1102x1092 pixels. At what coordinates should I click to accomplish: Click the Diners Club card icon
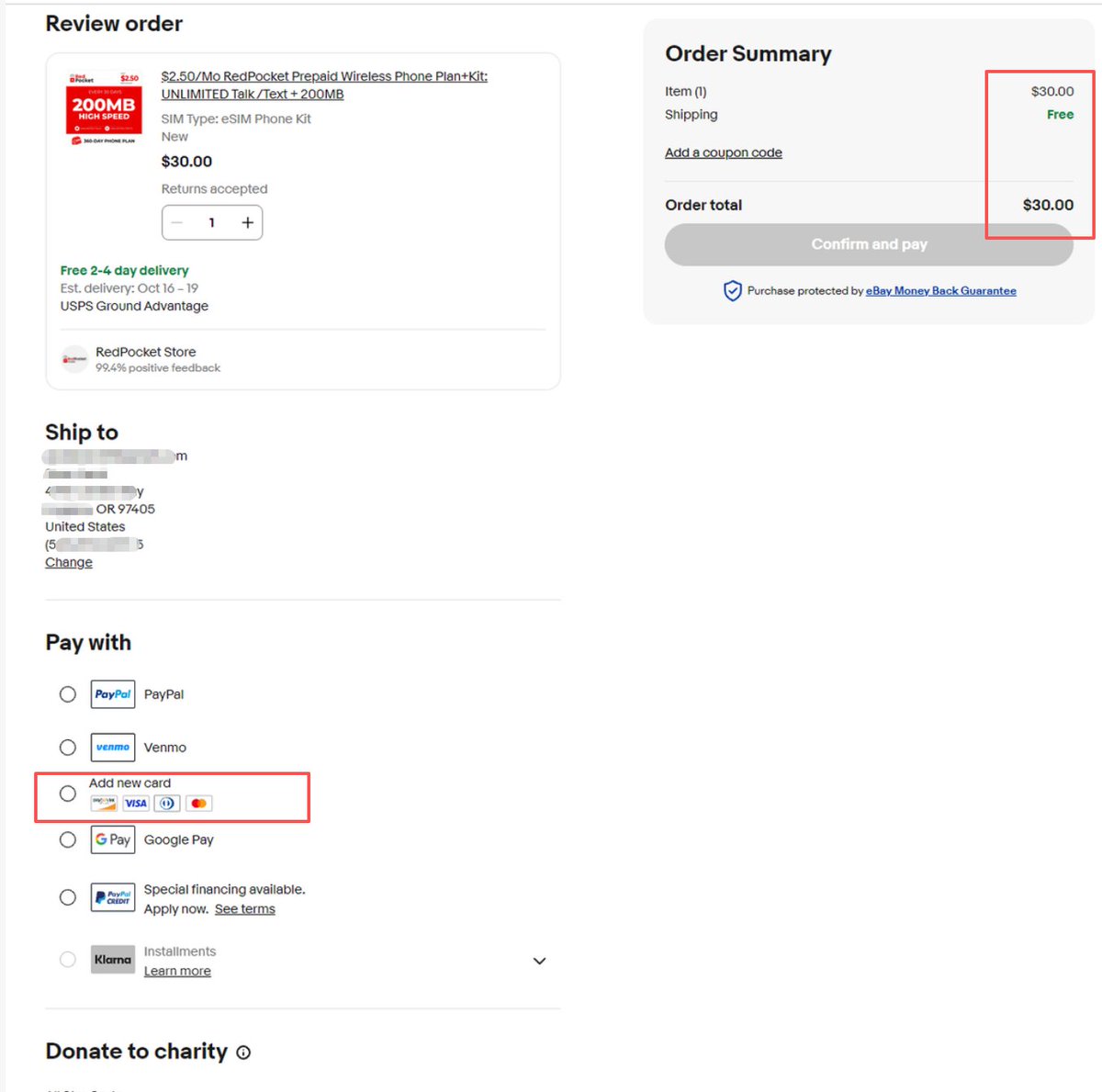click(x=167, y=804)
